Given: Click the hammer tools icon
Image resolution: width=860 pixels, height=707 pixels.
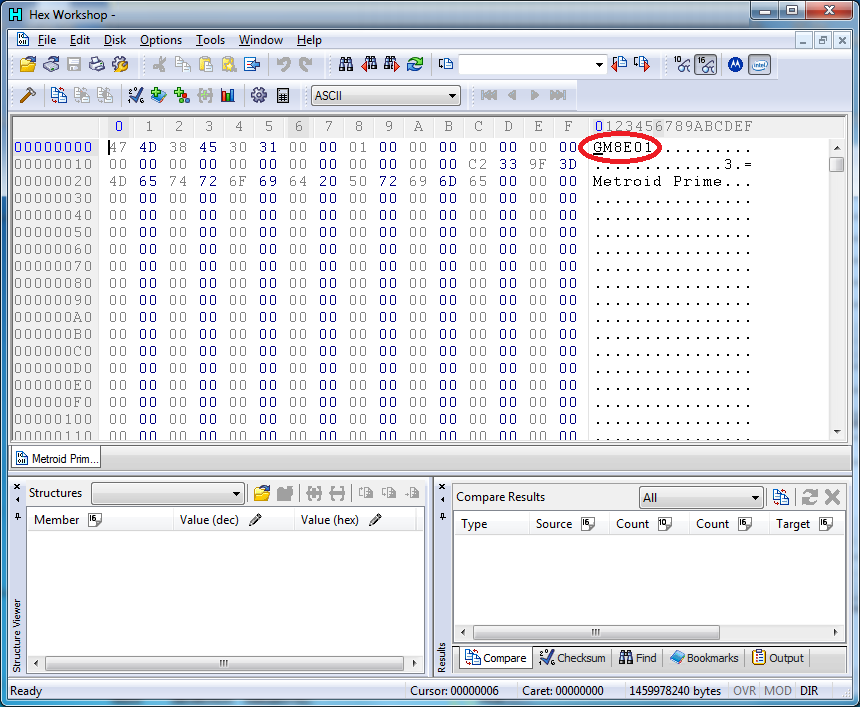Looking at the screenshot, I should [x=27, y=95].
